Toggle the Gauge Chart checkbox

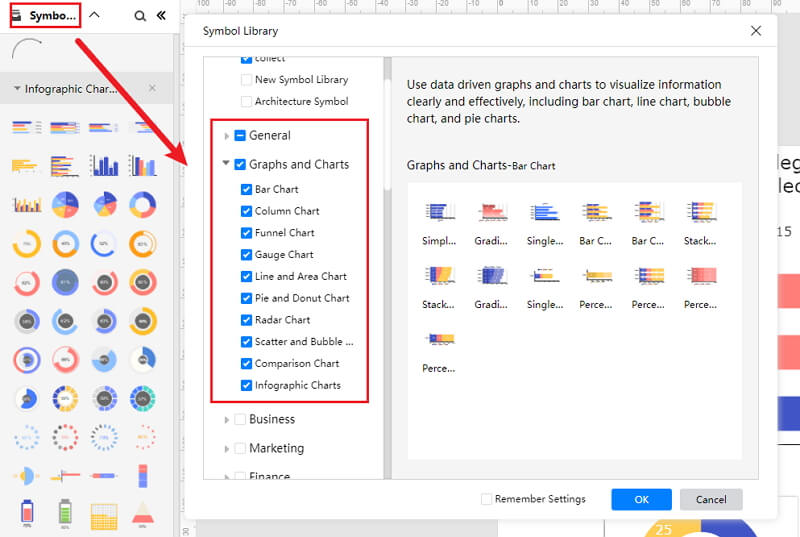coord(246,254)
